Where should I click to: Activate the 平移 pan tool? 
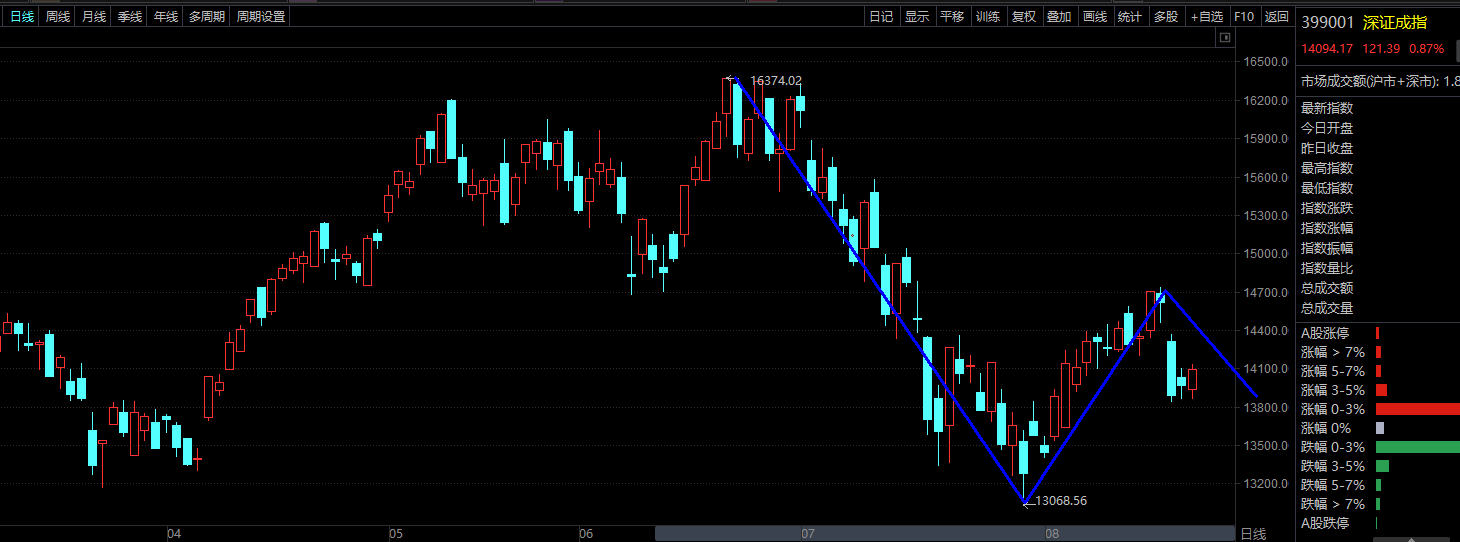point(953,17)
